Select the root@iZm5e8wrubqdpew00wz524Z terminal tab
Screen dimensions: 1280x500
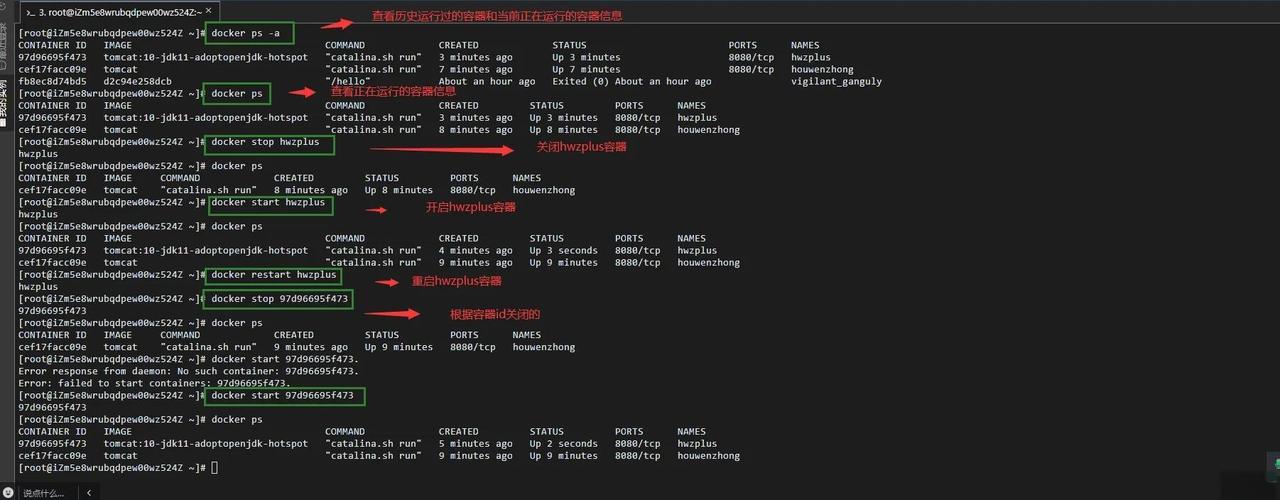(x=118, y=12)
